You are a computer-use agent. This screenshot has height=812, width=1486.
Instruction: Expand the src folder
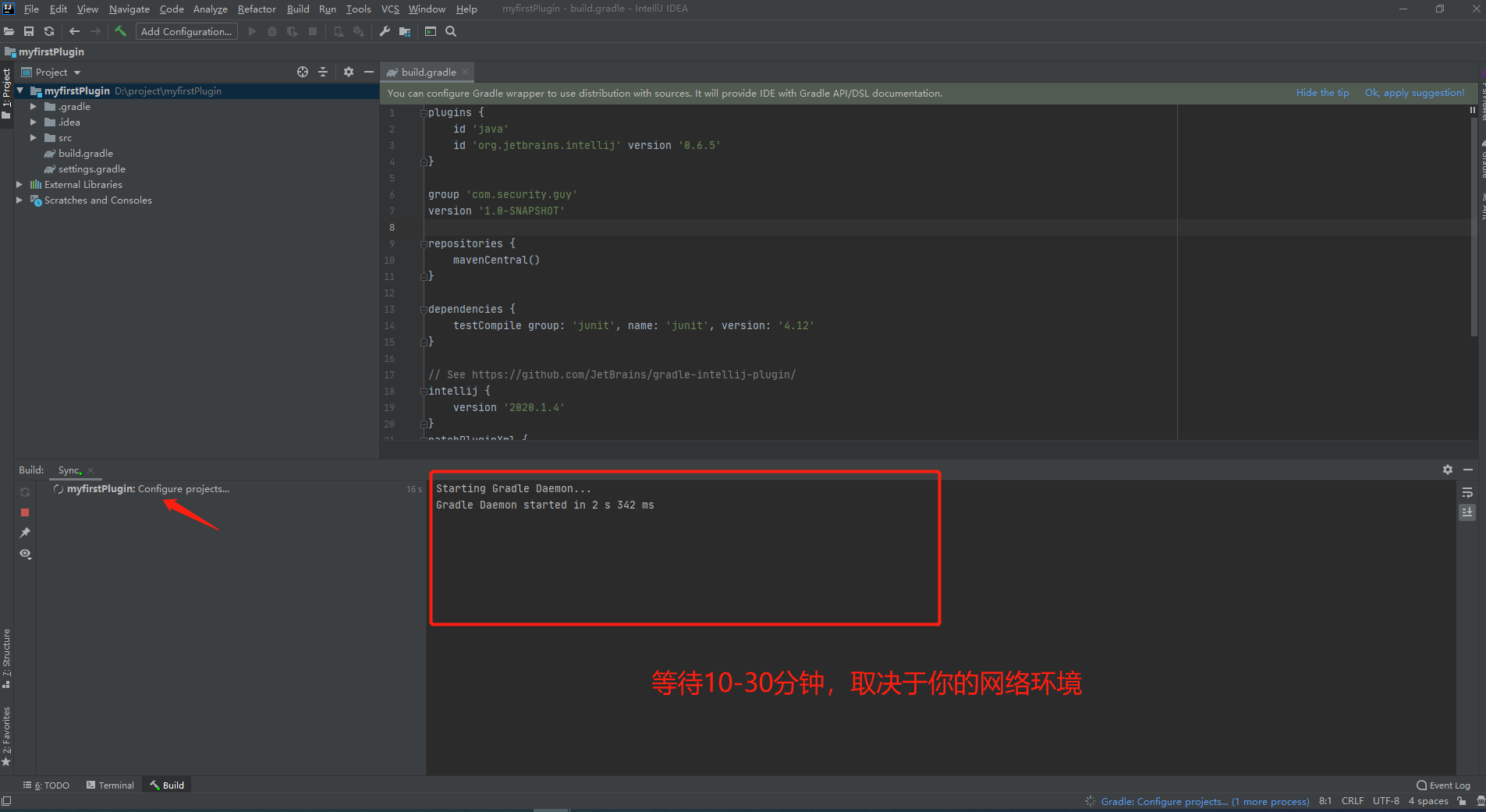tap(34, 138)
